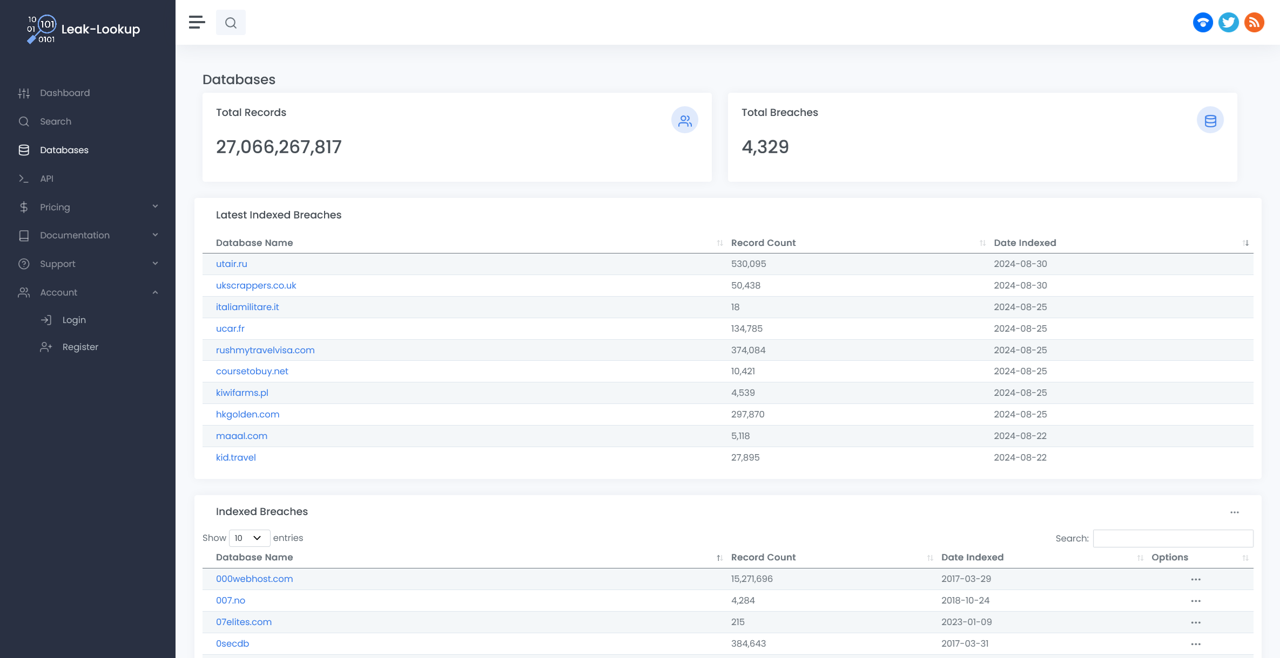Collapse the Account submenu chevron

[155, 293]
